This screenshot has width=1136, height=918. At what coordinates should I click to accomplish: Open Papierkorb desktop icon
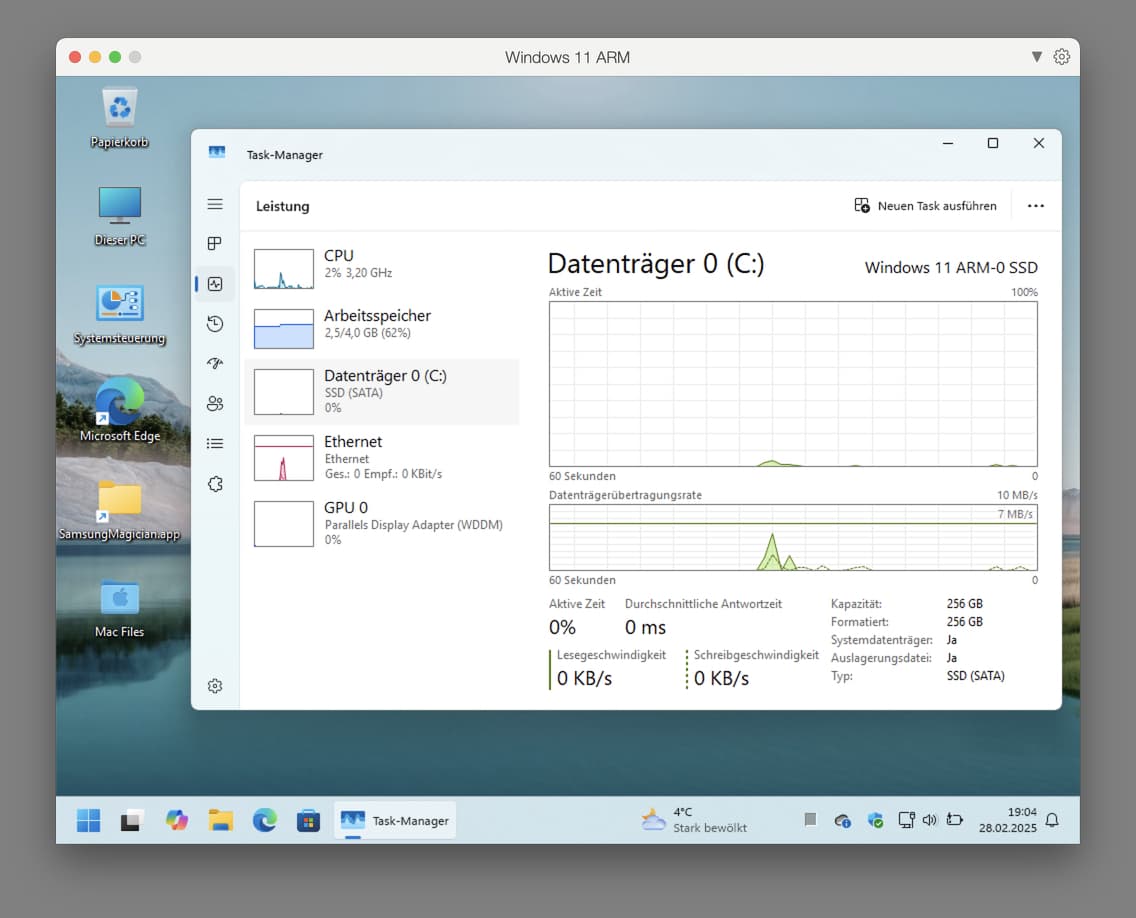120,118
